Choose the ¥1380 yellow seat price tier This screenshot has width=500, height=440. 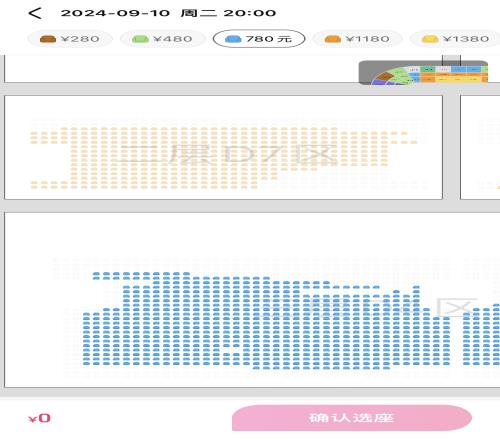(455, 39)
